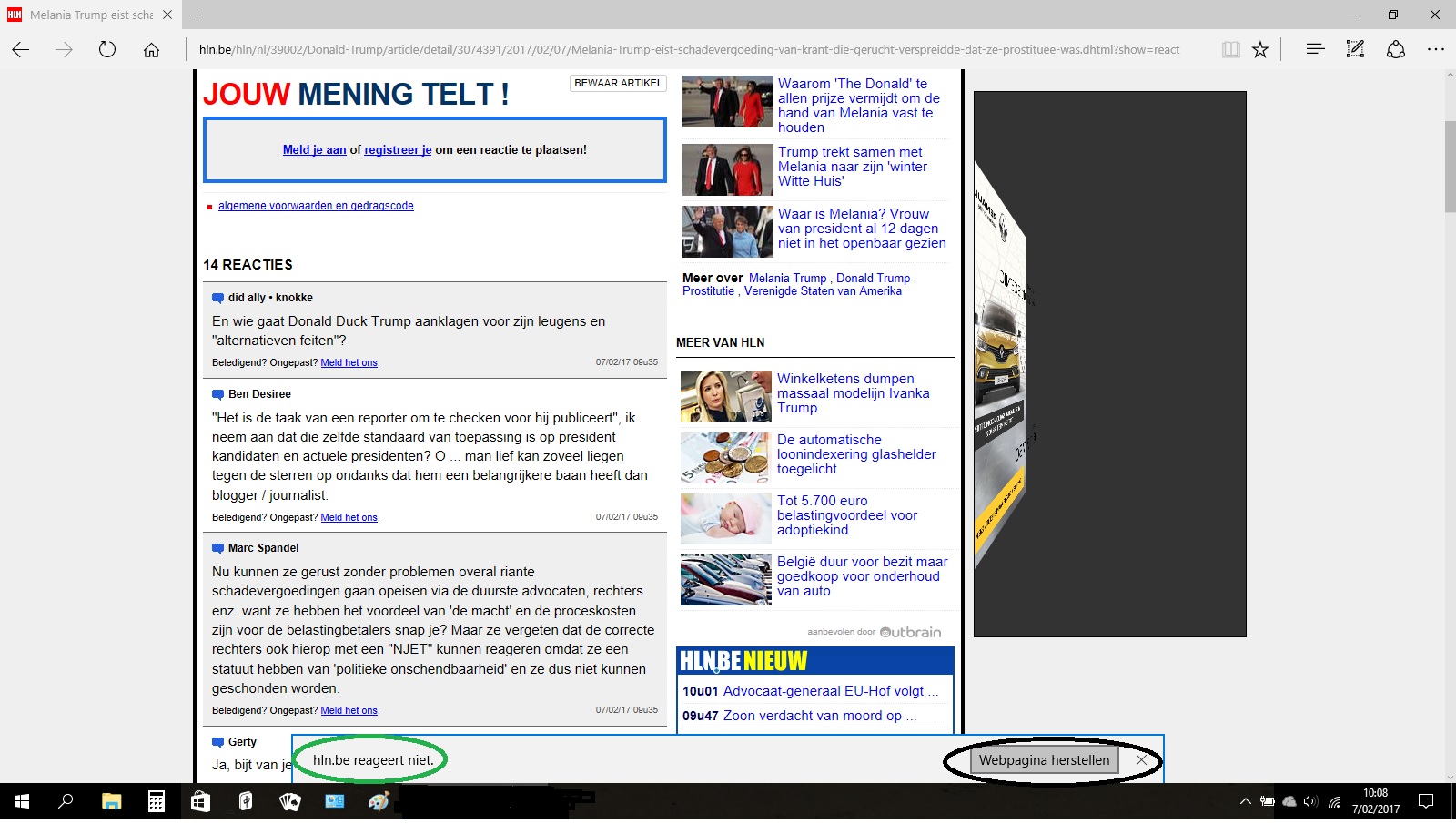Viewport: 1456px width, 824px height.
Task: Go to the browser home page icon
Action: 152,50
